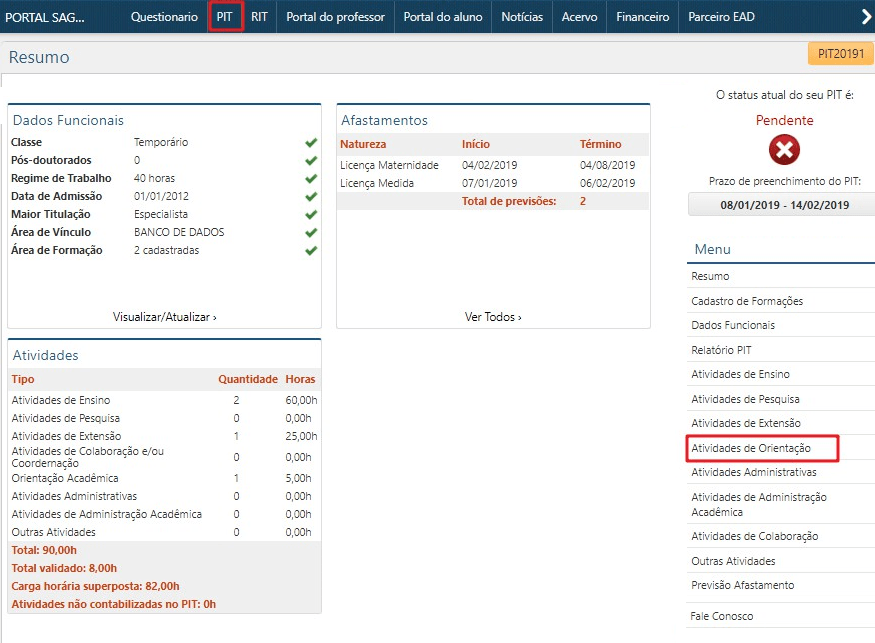Open Cadastro de Formações from the menu
Image resolution: width=875 pixels, height=643 pixels.
click(747, 301)
